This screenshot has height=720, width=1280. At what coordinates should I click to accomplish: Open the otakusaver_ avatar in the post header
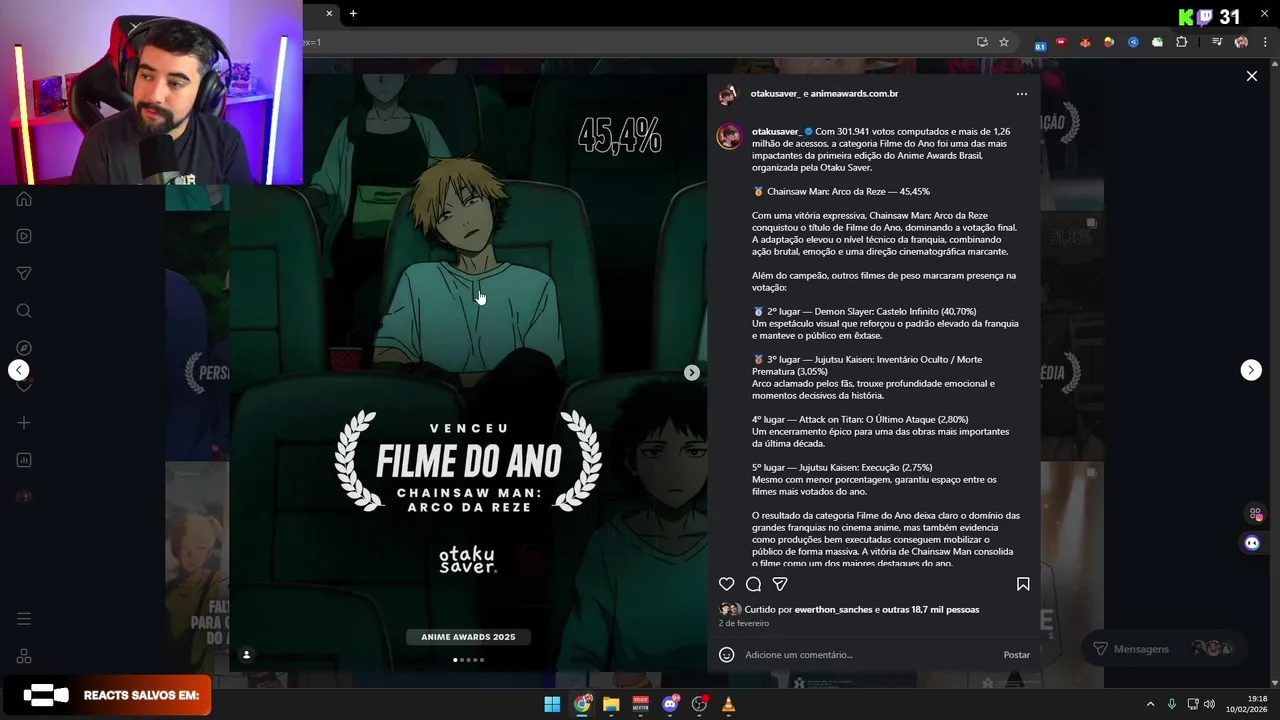[728, 95]
